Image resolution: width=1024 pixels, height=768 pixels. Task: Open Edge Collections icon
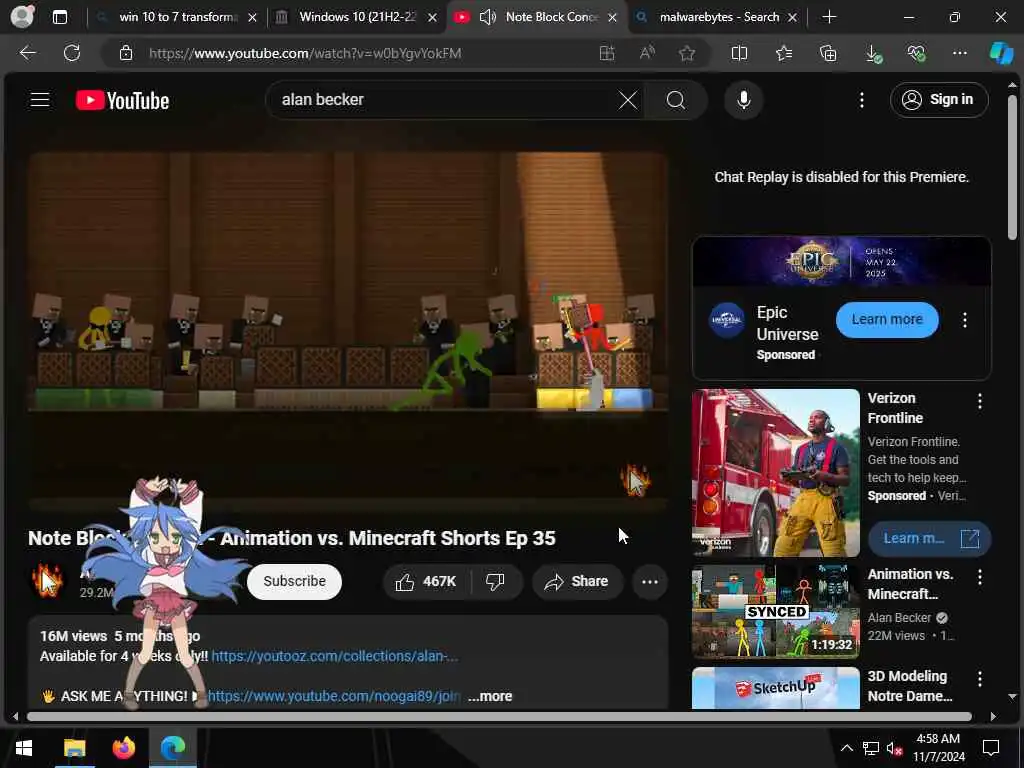click(x=828, y=53)
